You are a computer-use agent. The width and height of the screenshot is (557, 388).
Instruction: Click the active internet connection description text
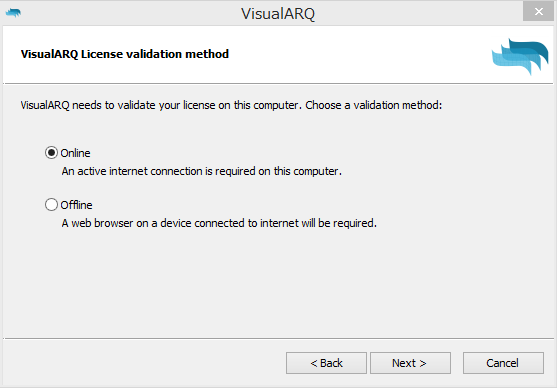201,171
